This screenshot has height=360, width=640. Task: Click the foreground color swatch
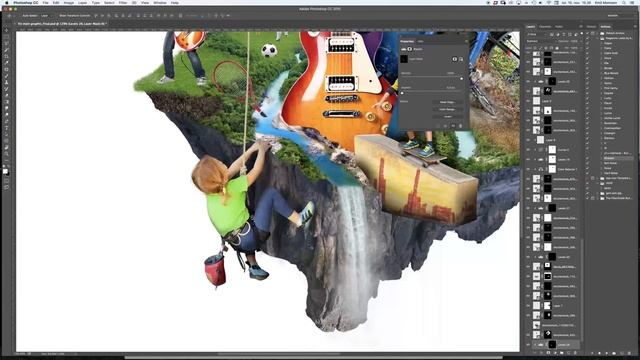(5, 171)
